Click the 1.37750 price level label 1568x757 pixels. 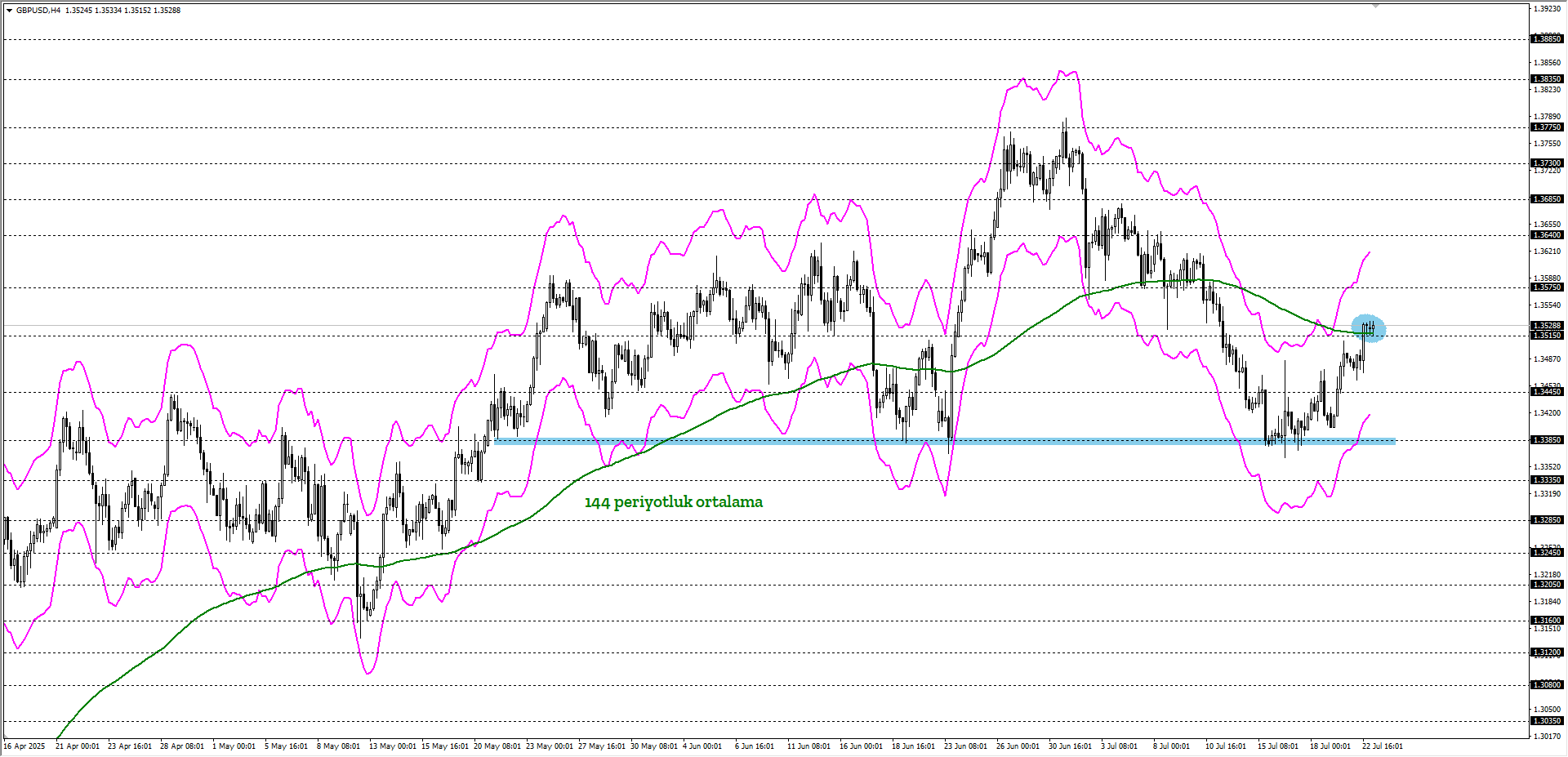click(x=1546, y=127)
